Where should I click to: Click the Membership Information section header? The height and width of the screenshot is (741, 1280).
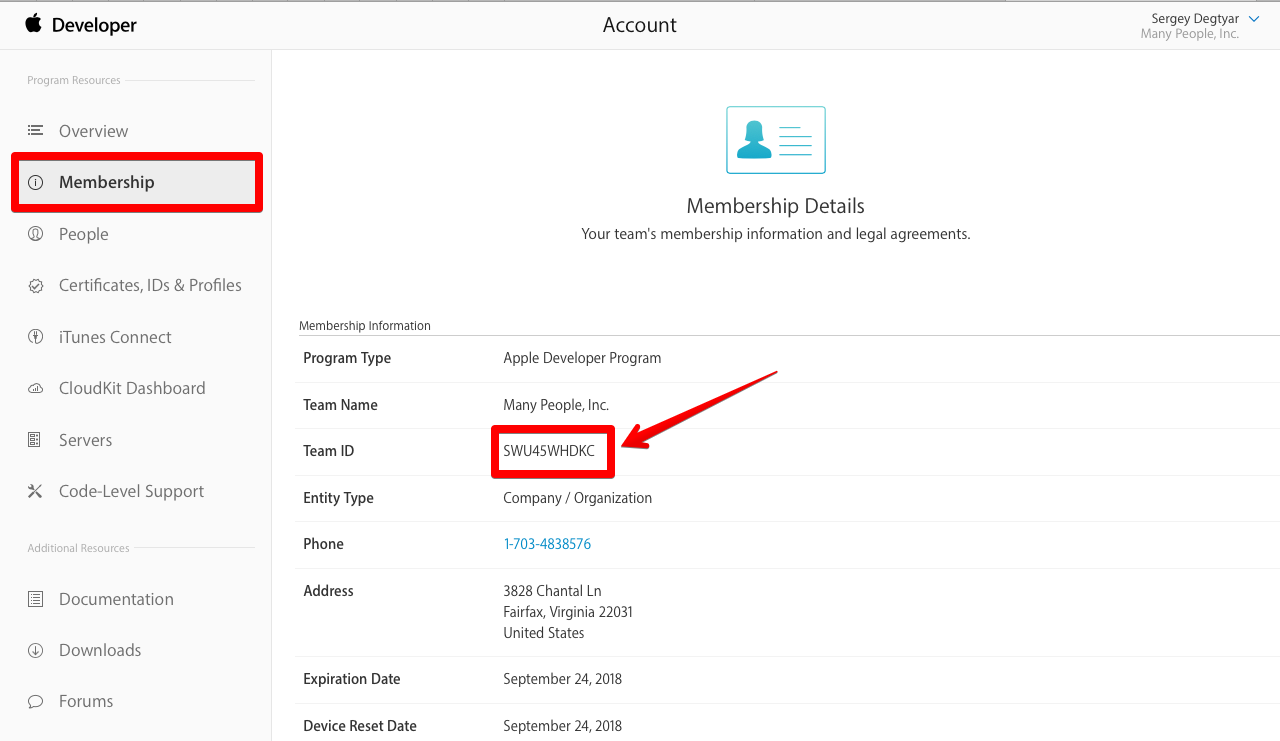click(365, 326)
